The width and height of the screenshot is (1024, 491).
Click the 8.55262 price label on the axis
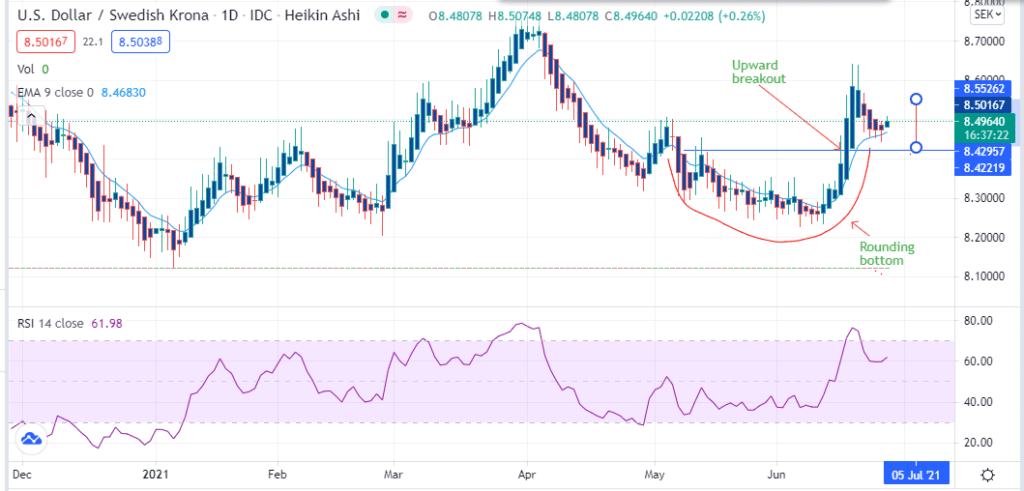click(x=984, y=87)
